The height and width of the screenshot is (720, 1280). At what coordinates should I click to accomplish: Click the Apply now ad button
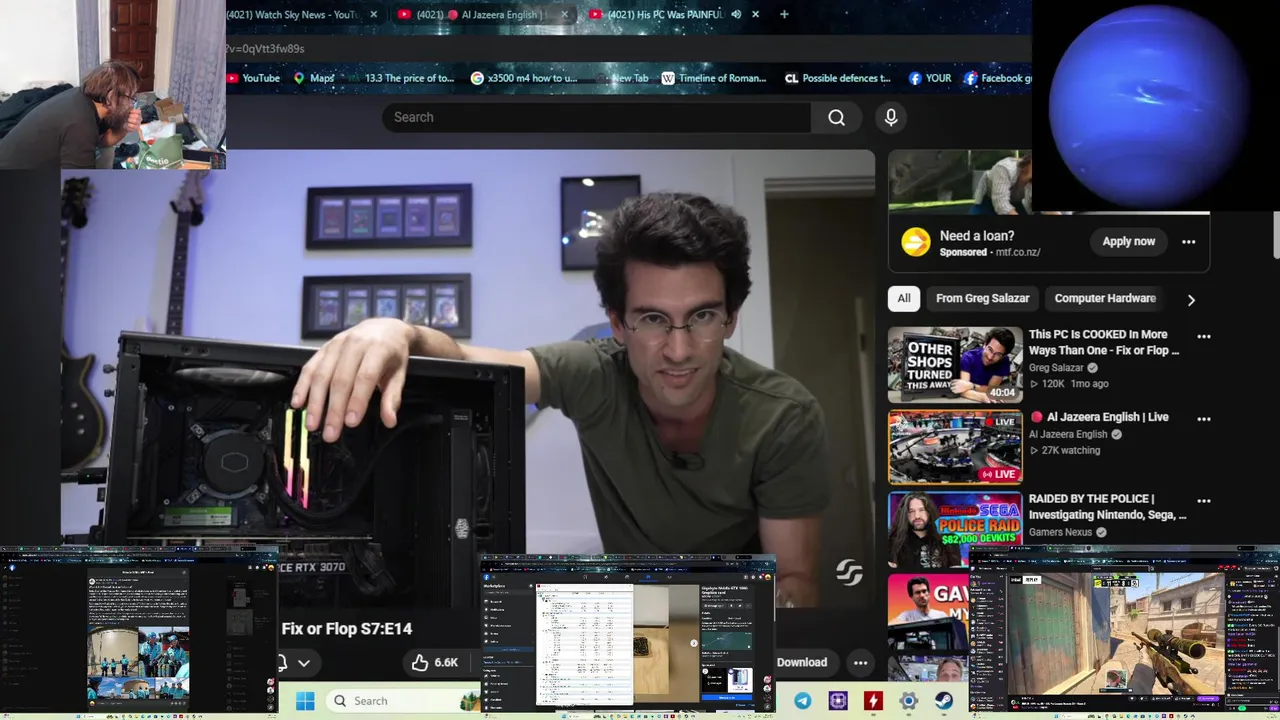click(1128, 241)
